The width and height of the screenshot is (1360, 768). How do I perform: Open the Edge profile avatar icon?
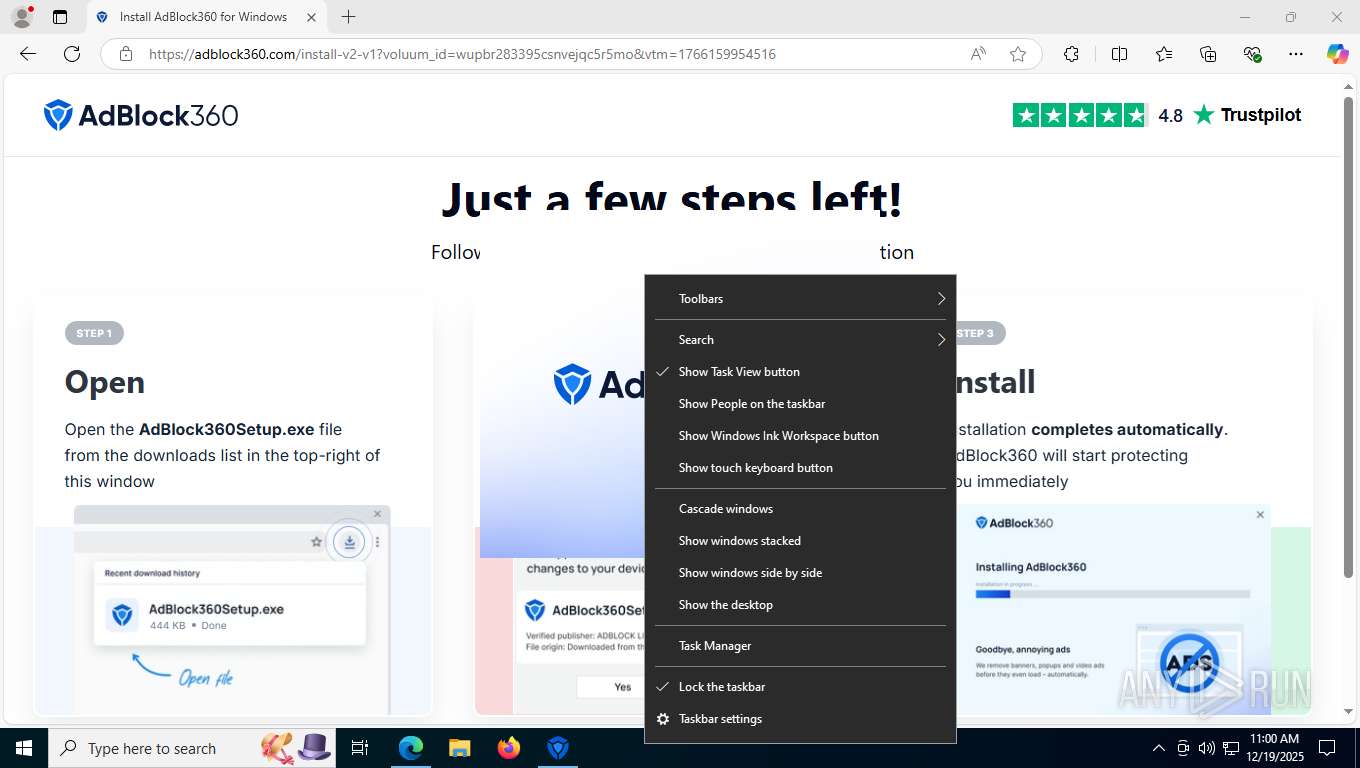[21, 17]
